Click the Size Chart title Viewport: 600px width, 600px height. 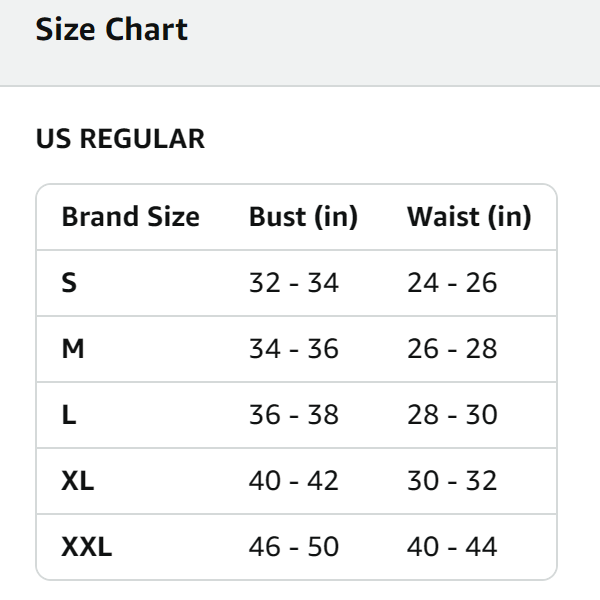tap(111, 29)
